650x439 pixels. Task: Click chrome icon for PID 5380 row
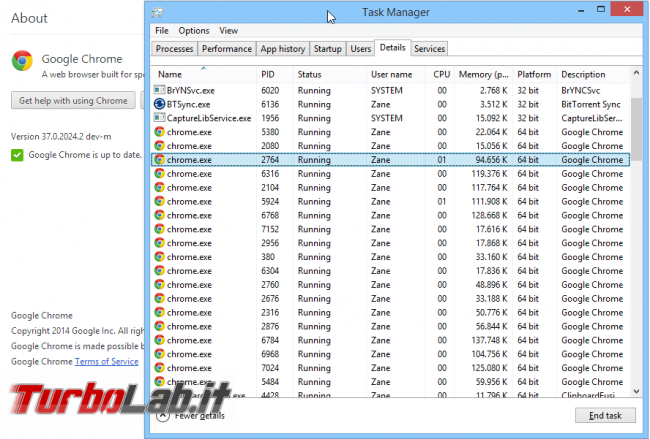(159, 132)
